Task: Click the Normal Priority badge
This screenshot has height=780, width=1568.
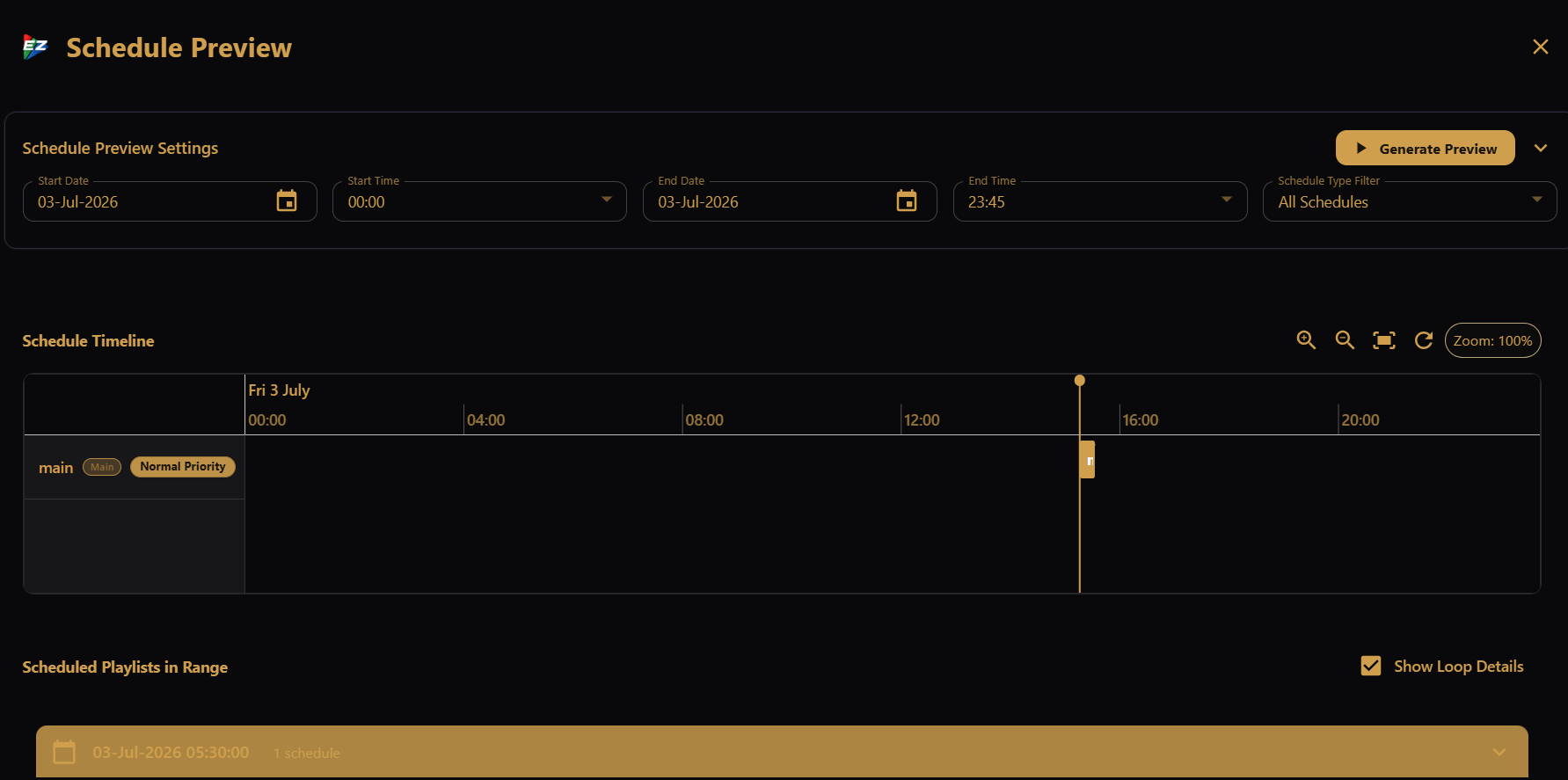Action: pos(182,467)
